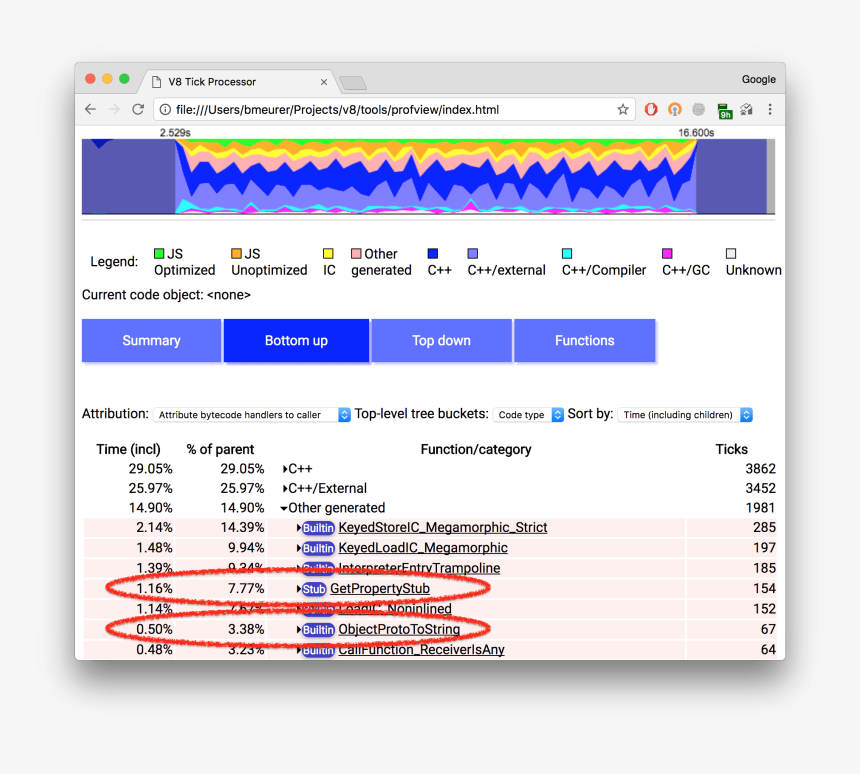The width and height of the screenshot is (860, 774).
Task: Click the 2.529s timeline start marker
Action: 175,133
